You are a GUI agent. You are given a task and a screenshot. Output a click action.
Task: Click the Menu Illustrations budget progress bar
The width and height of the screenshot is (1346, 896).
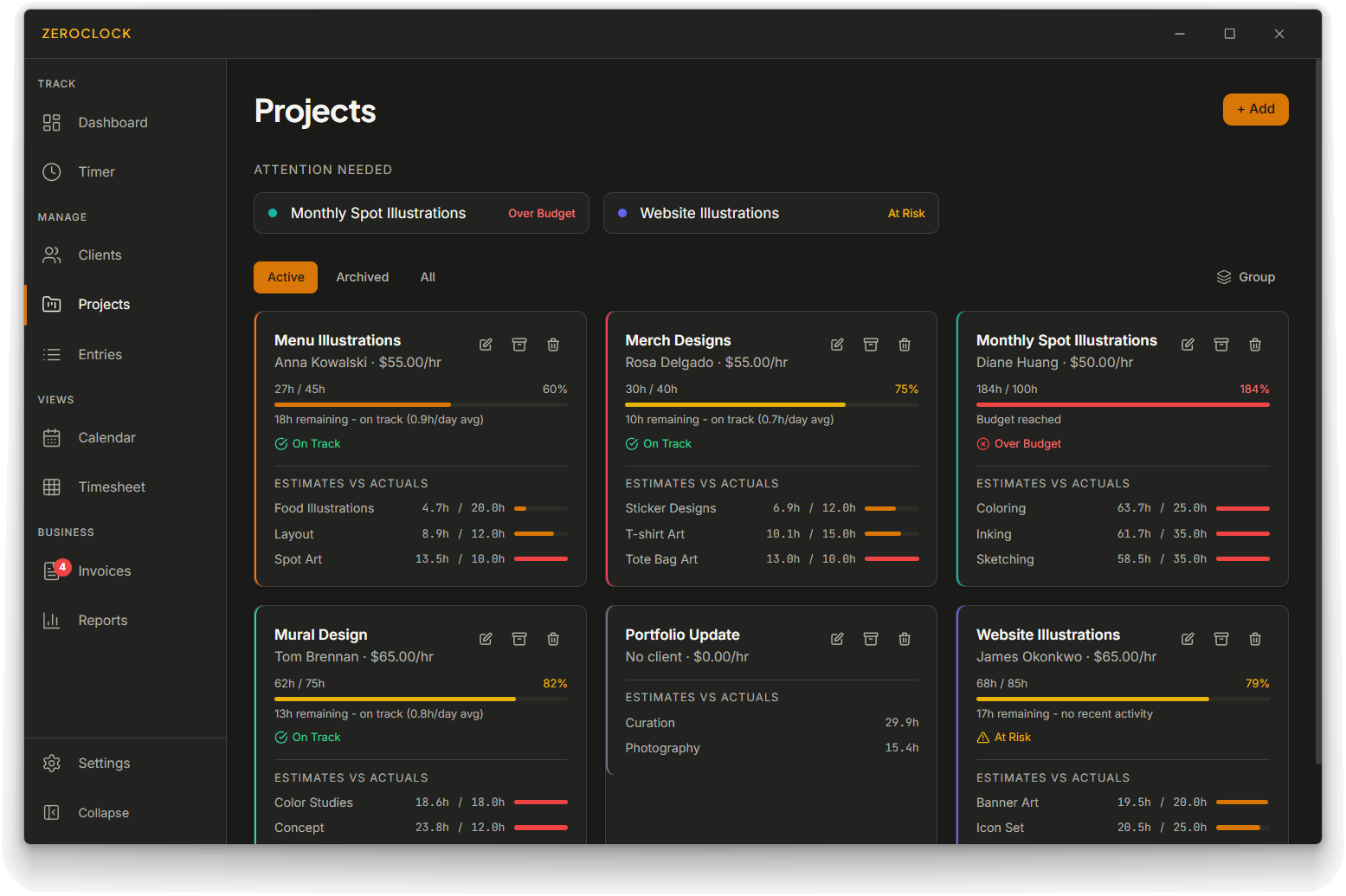[x=421, y=404]
